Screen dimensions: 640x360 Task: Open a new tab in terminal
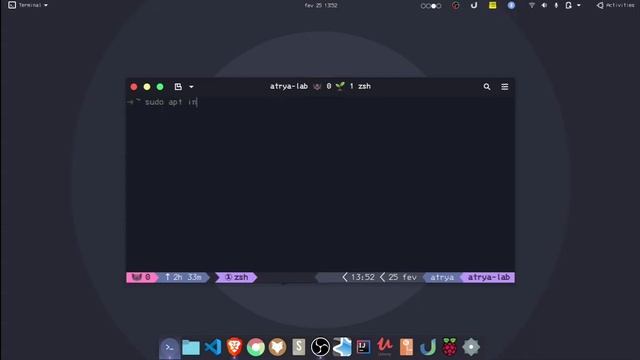point(178,87)
